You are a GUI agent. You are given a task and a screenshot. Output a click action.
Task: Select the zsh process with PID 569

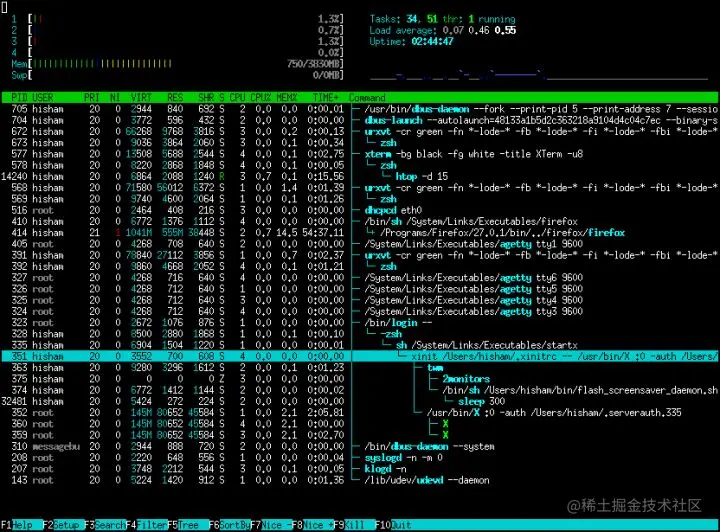coord(360,199)
